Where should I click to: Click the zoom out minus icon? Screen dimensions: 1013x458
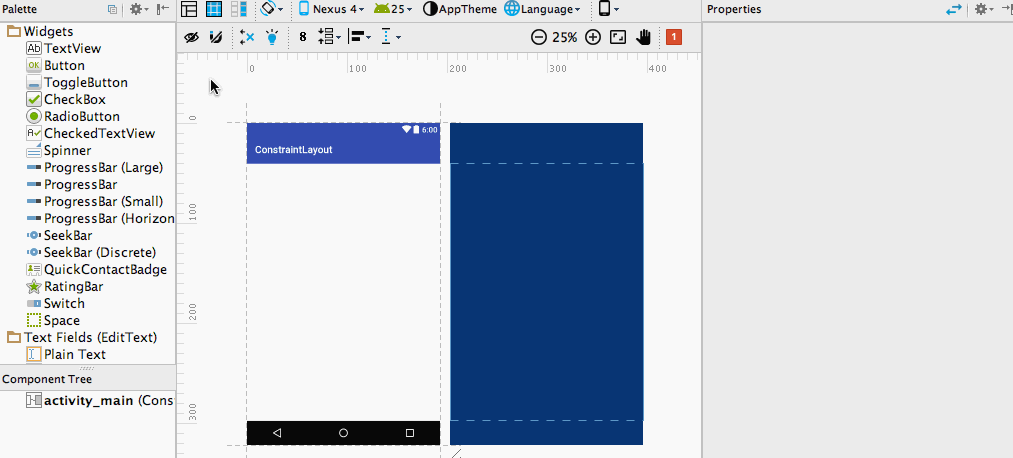(539, 37)
